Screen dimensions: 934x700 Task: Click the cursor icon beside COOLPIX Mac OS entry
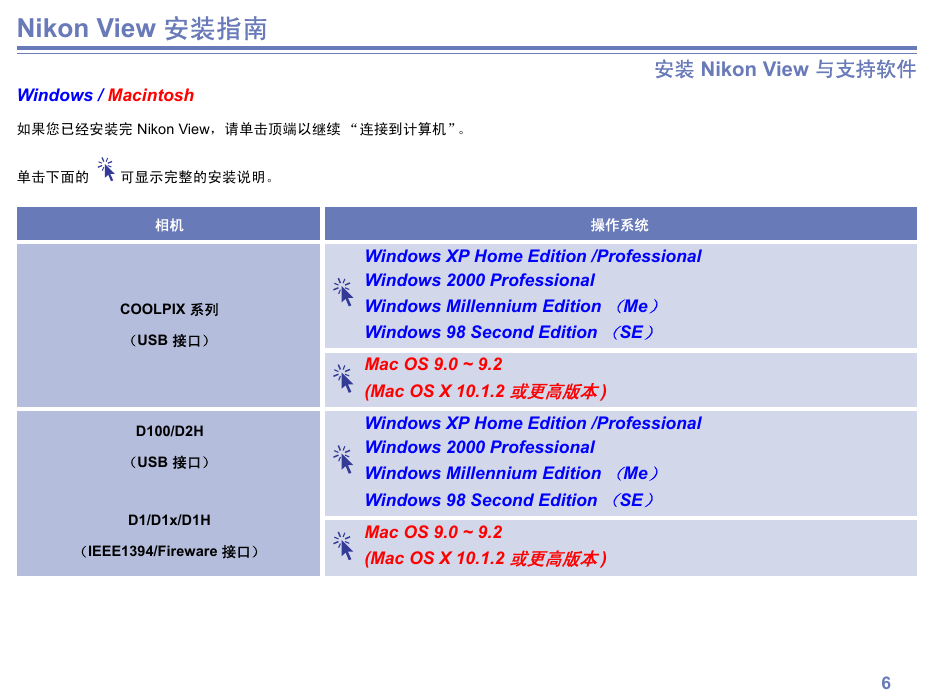tap(344, 378)
